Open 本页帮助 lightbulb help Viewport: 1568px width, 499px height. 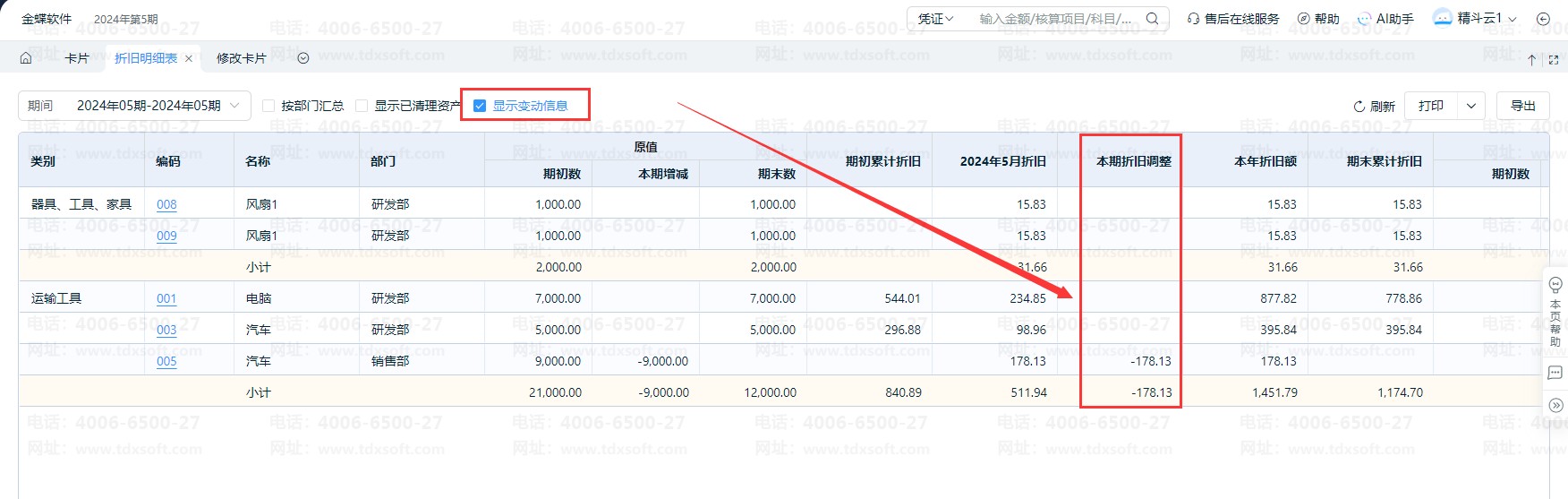pyautogui.click(x=1555, y=286)
